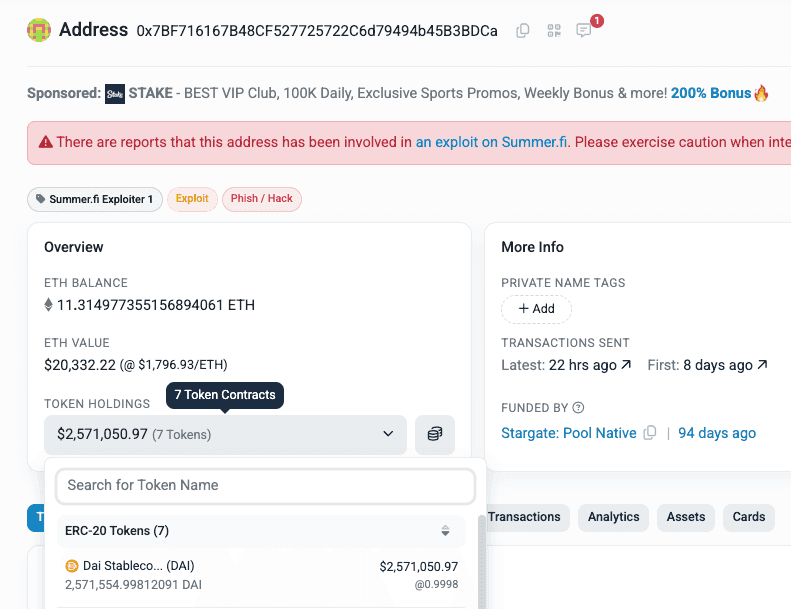Viewport: 791px width, 609px height.
Task: Open latest sent transaction arrow icon
Action: pyautogui.click(x=626, y=364)
